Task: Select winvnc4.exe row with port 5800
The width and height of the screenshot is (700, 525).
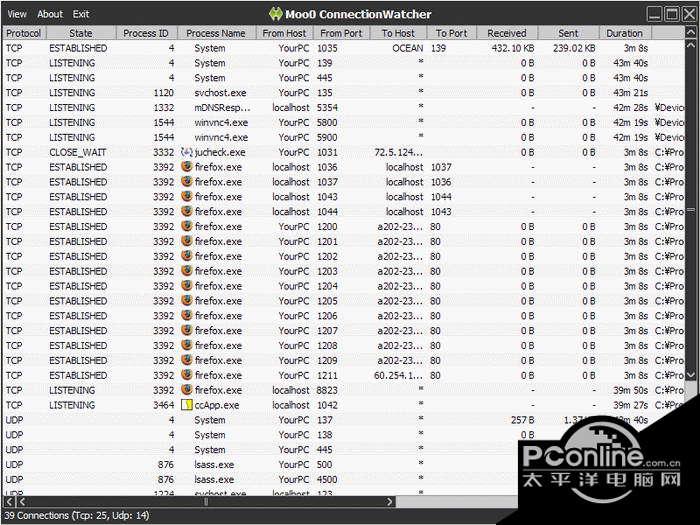Action: click(344, 122)
